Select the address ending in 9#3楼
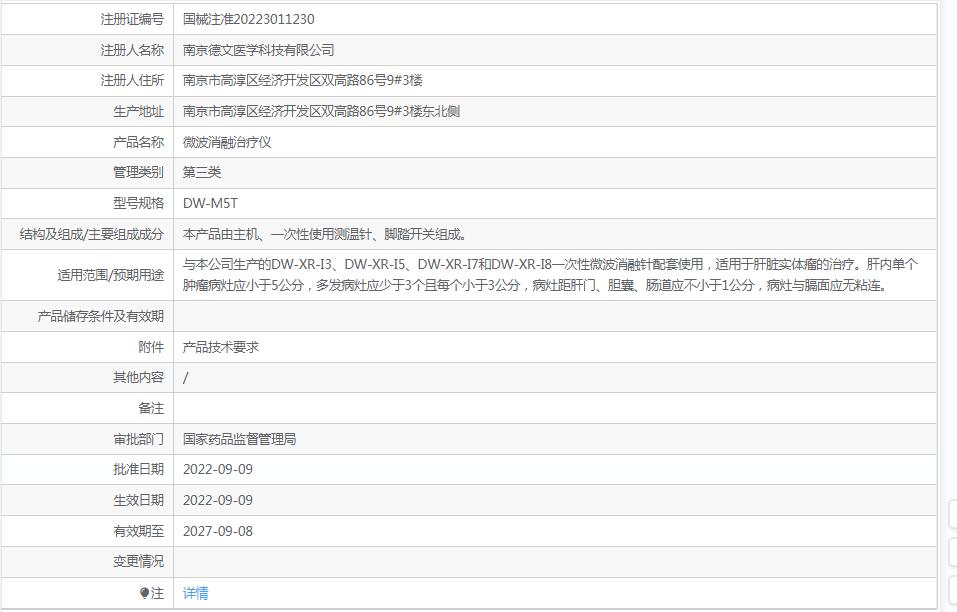957x612 pixels. tap(303, 81)
